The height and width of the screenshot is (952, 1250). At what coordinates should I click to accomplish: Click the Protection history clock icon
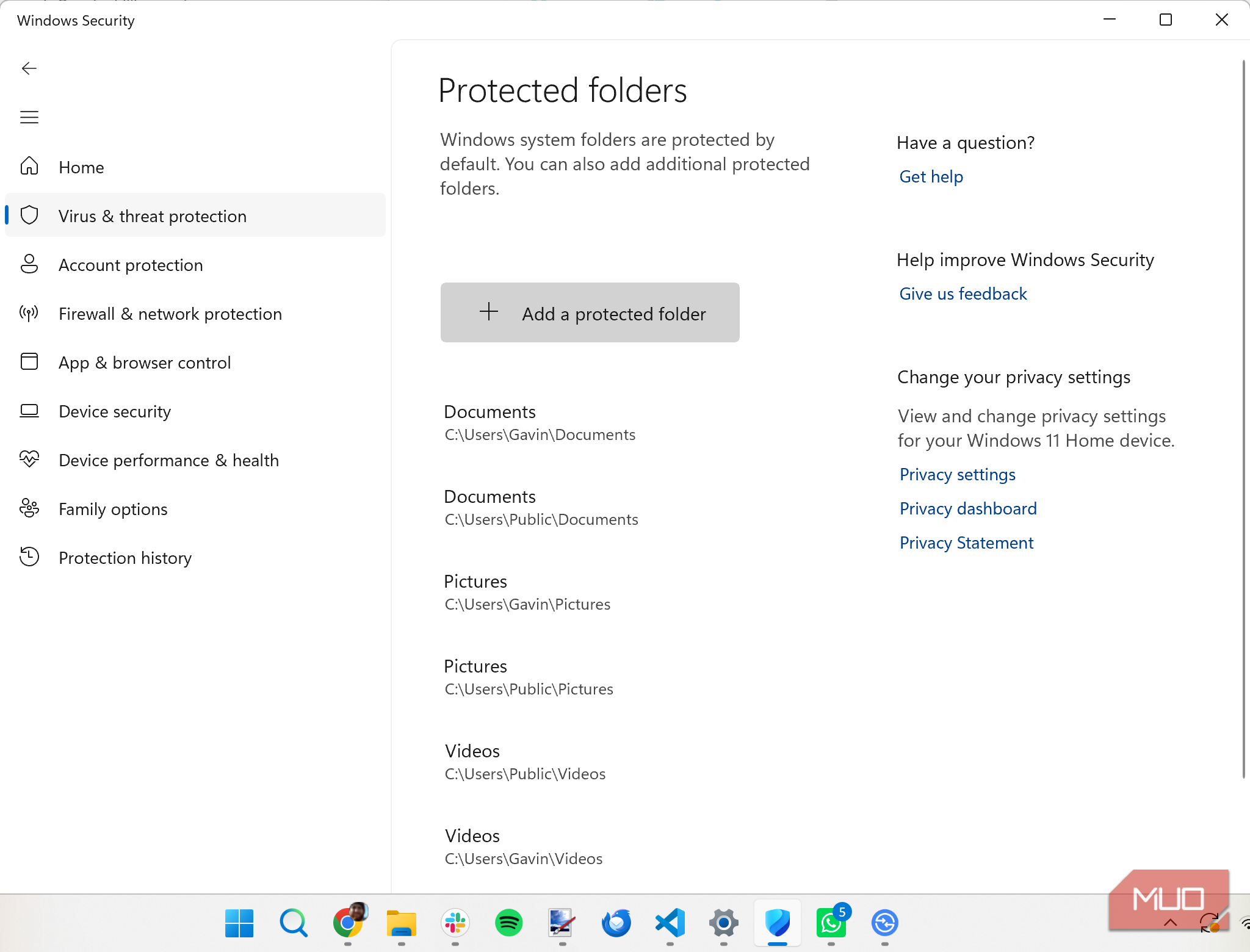[x=29, y=557]
